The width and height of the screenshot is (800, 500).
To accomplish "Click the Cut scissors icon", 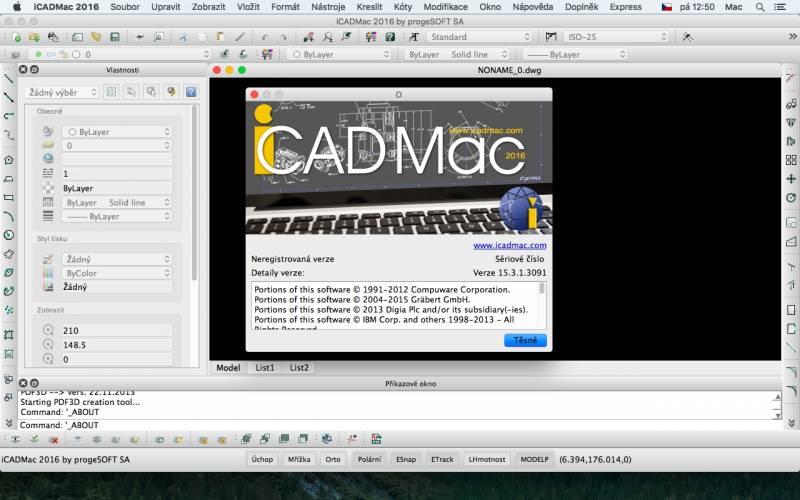I will [x=183, y=37].
